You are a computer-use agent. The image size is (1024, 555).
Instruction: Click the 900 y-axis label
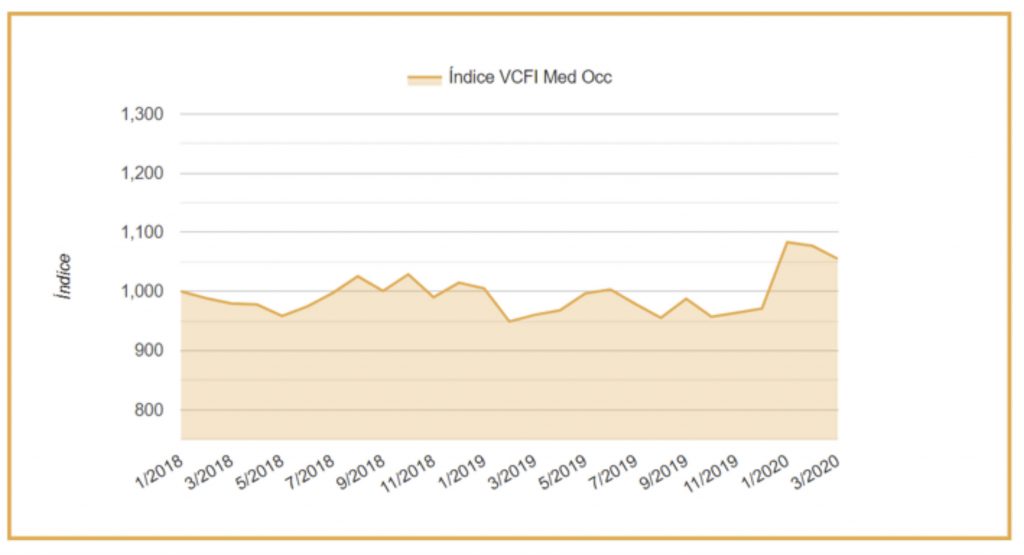pos(148,351)
